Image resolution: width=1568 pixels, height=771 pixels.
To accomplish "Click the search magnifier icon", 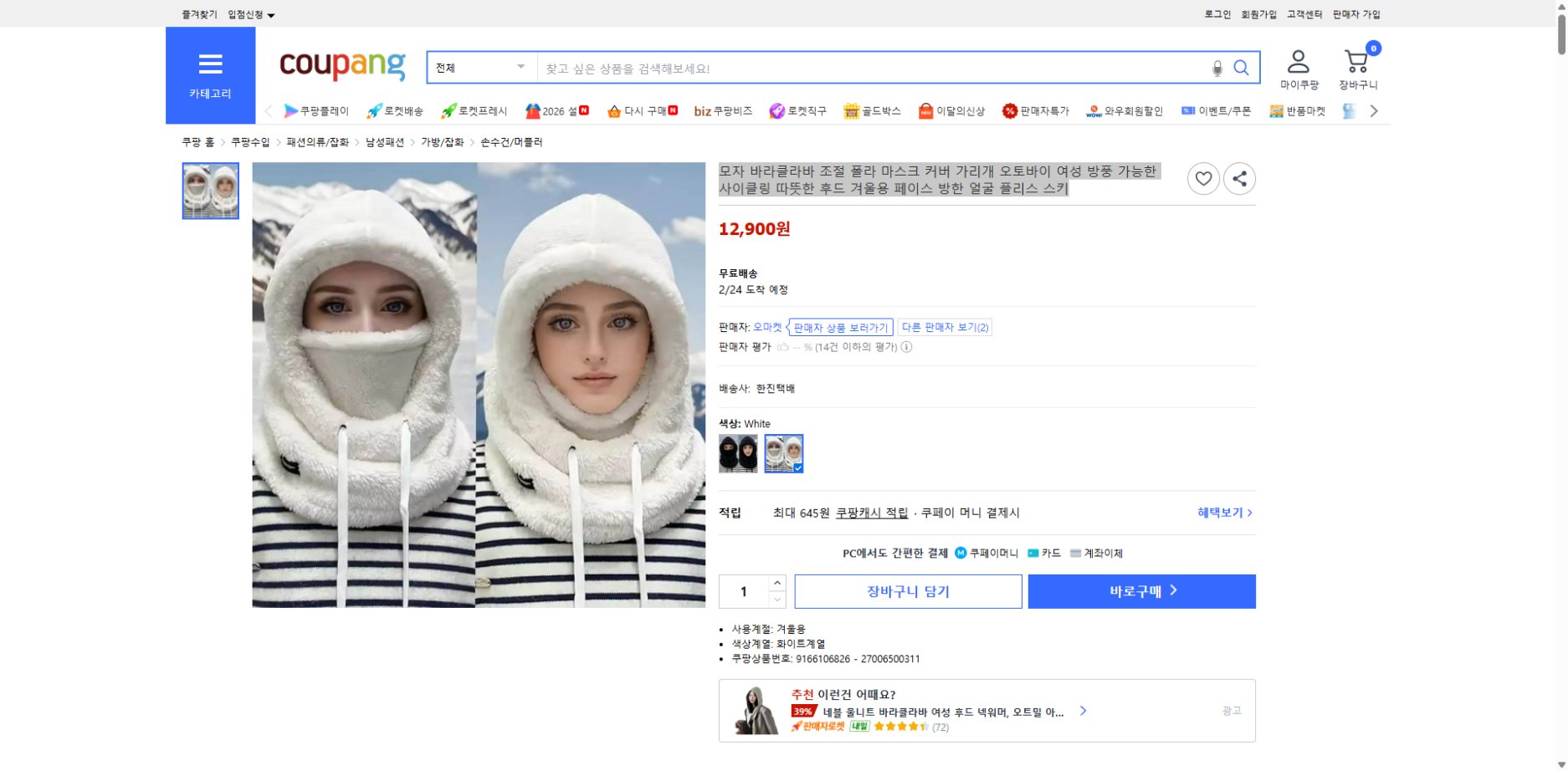I will pos(1243,68).
